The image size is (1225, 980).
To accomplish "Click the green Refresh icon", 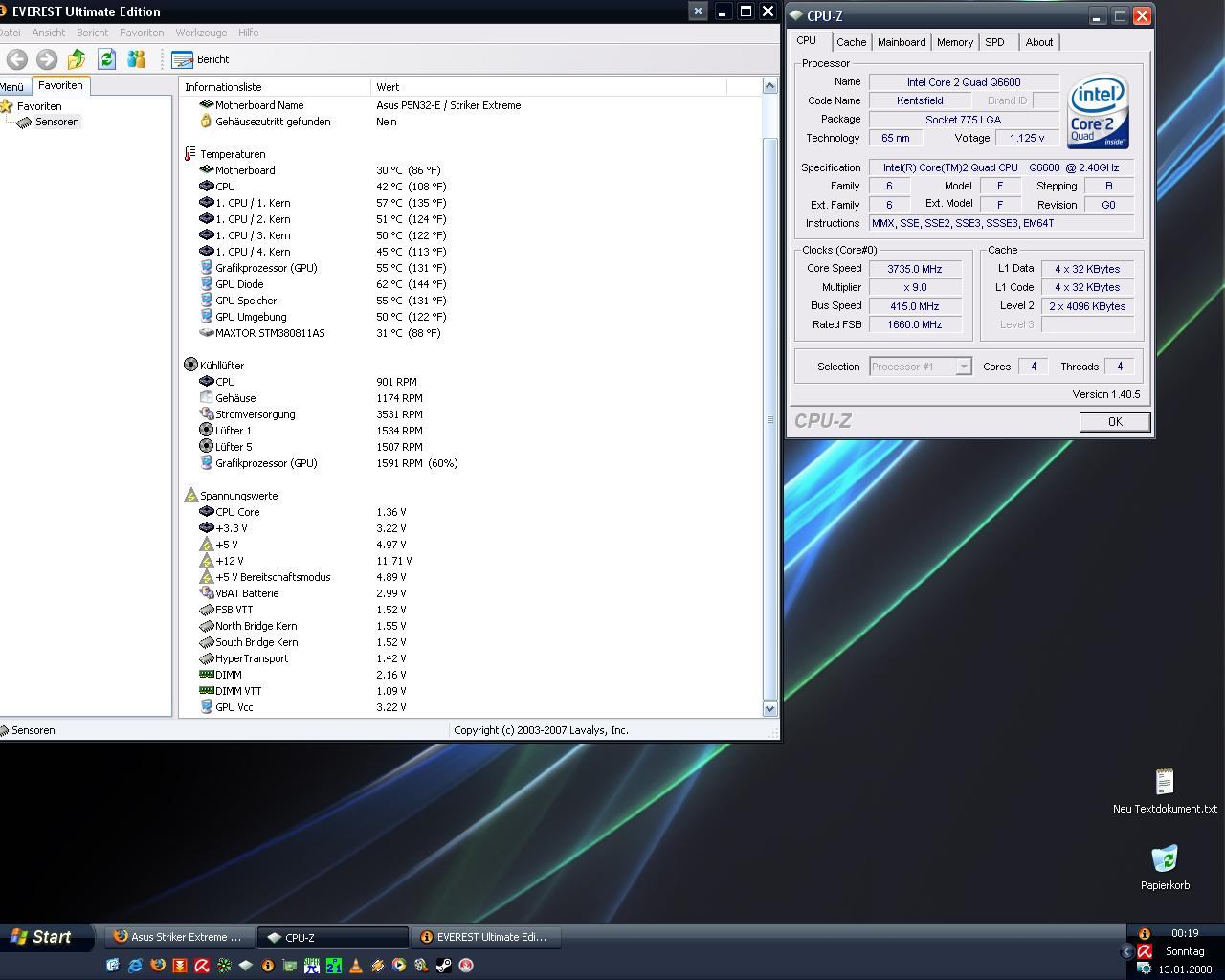I will coord(106,59).
